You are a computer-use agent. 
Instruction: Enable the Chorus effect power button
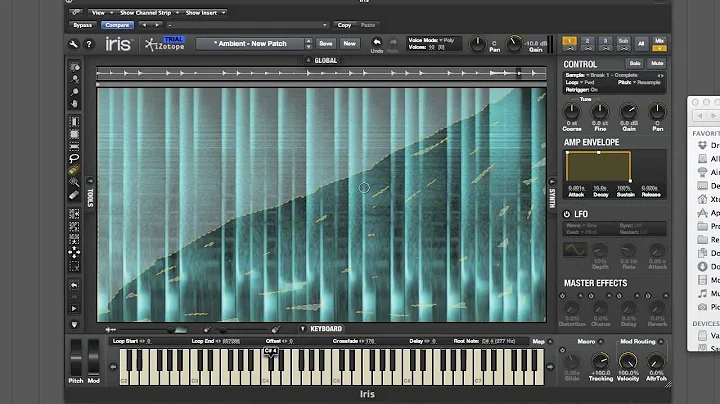[x=591, y=296]
